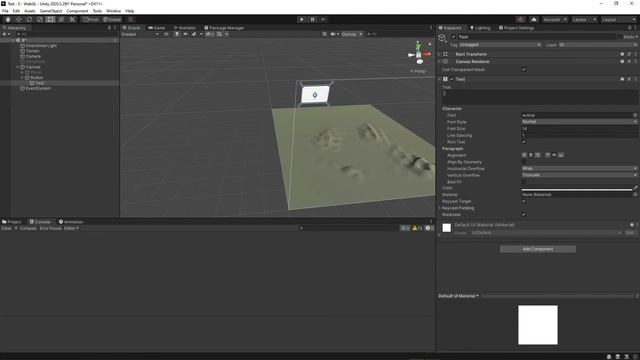Viewport: 640px width, 360px height.
Task: Open the Component menu
Action: 77,11
